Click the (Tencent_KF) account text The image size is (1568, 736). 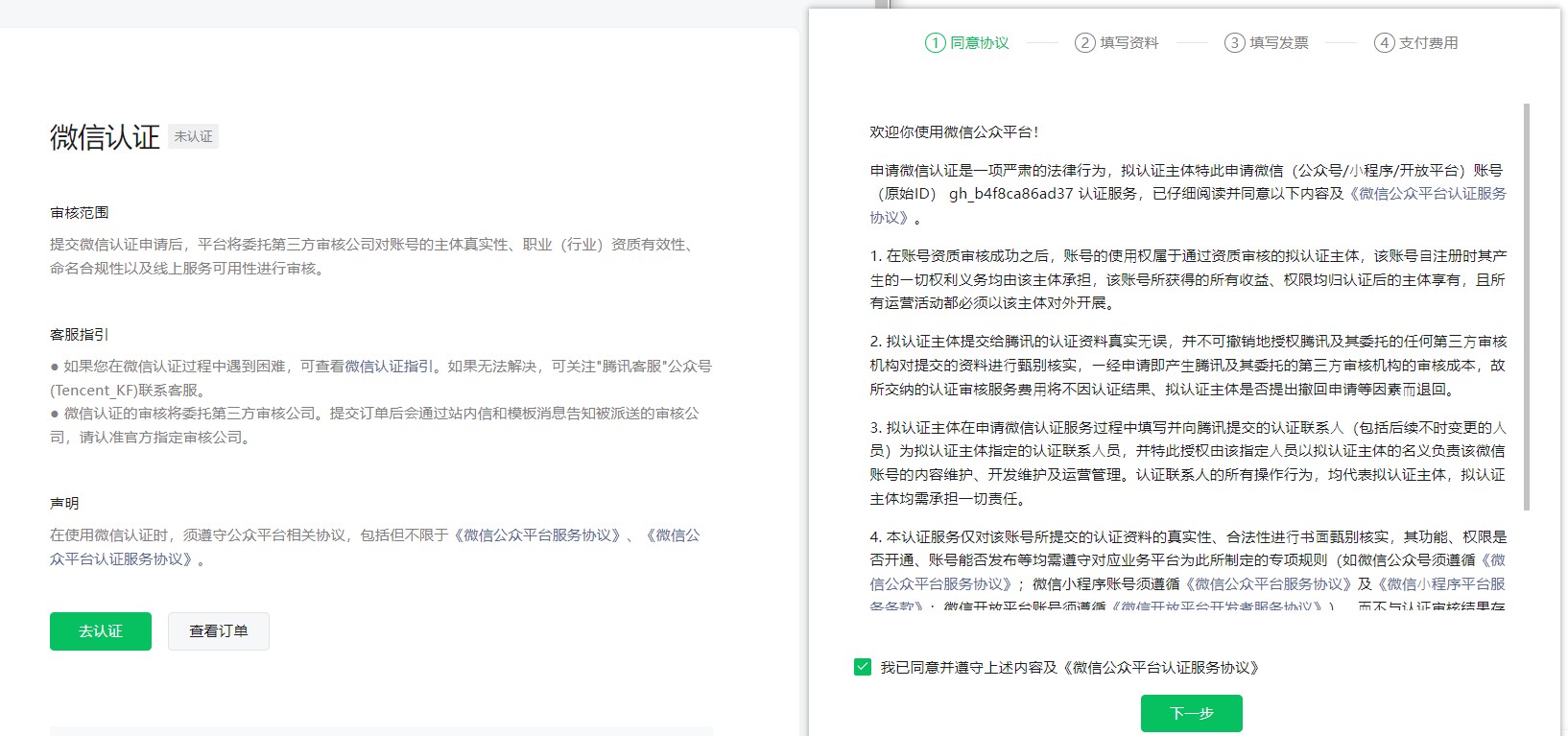pos(96,391)
